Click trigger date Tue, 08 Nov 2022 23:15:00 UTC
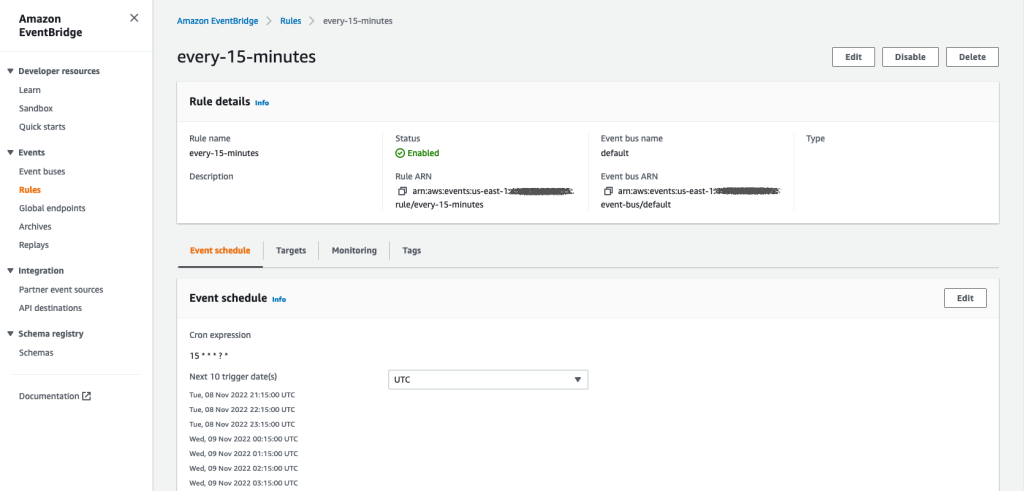This screenshot has width=1024, height=491. [x=242, y=424]
